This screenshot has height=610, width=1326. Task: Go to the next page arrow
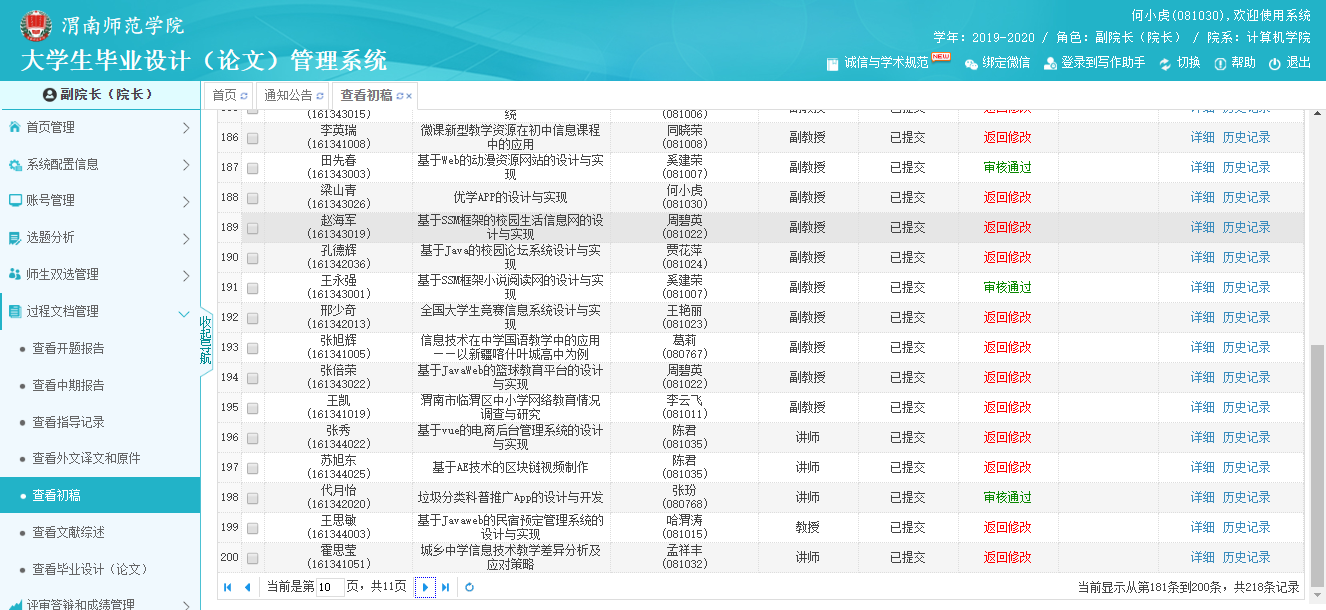pyautogui.click(x=425, y=587)
